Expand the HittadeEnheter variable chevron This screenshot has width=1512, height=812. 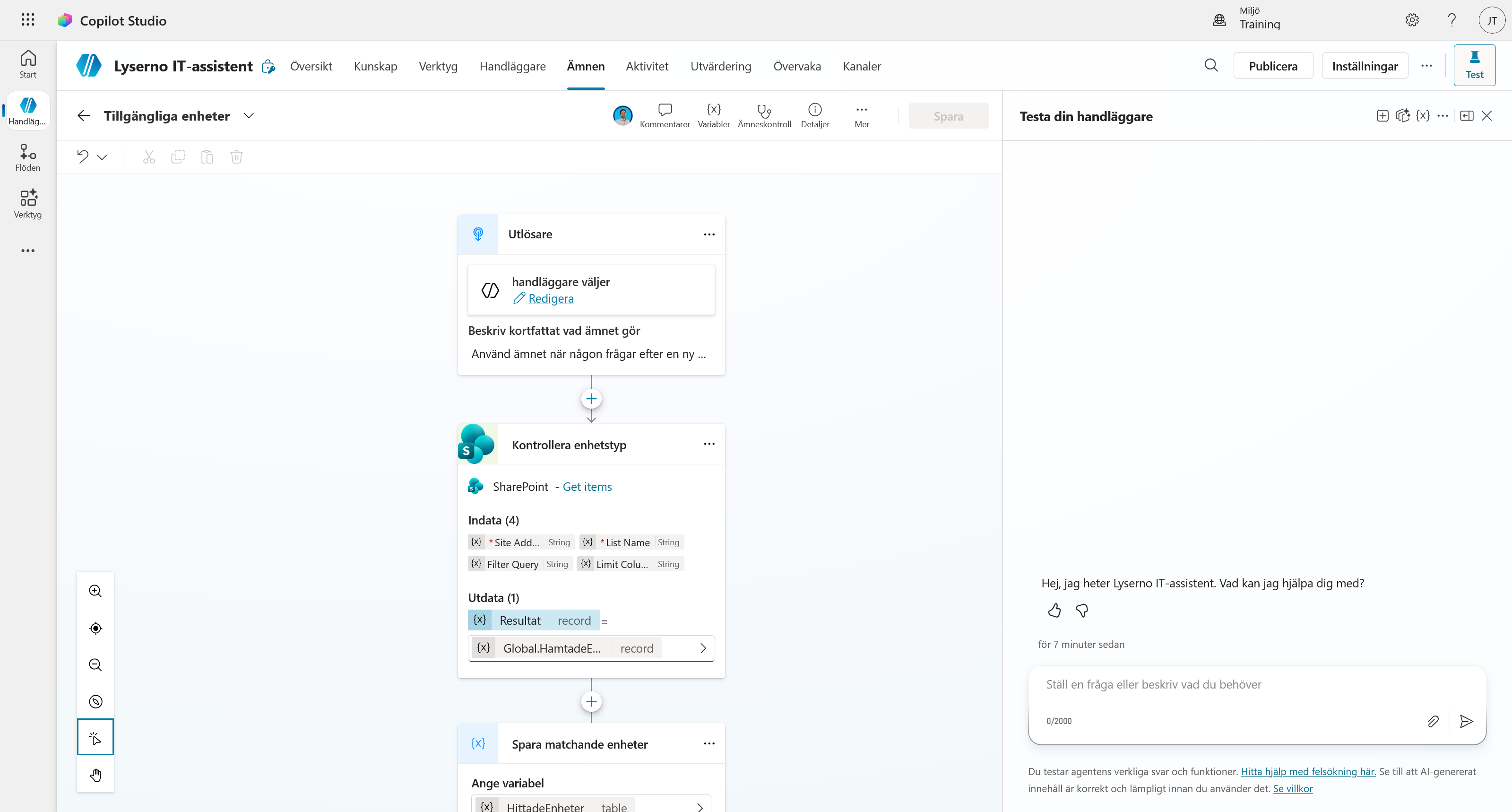700,807
